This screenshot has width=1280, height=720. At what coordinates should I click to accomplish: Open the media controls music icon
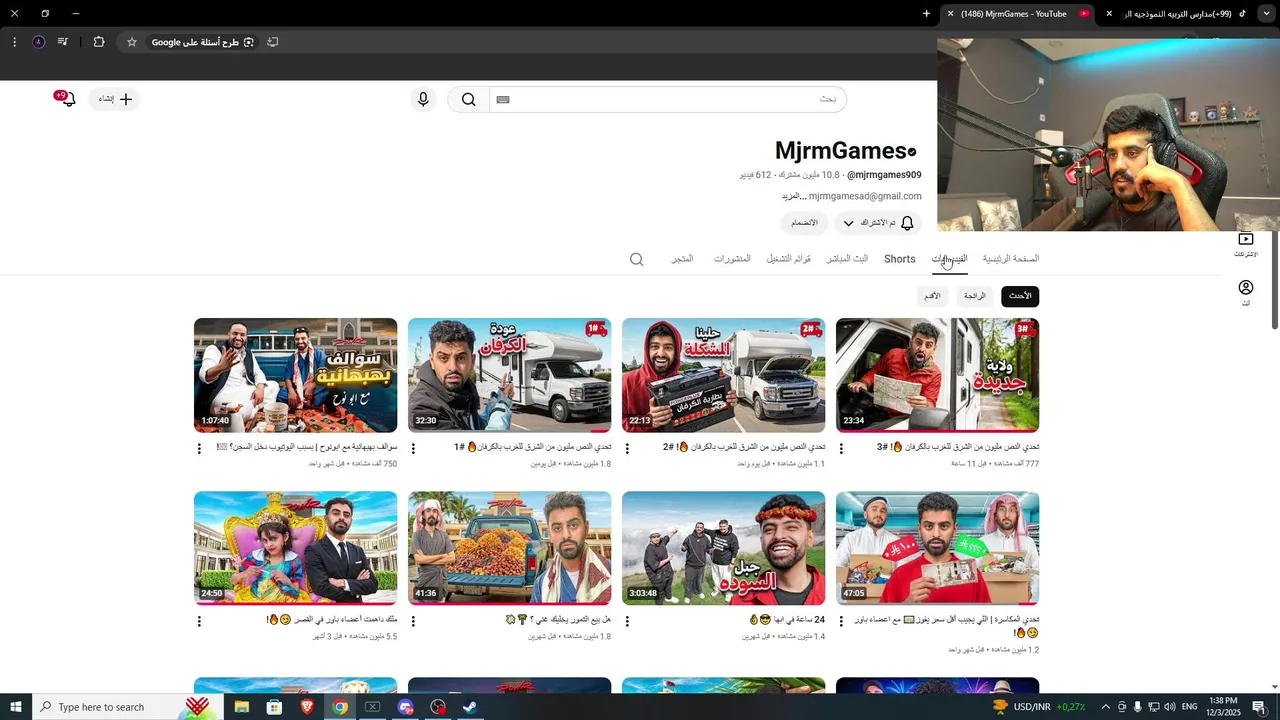pyautogui.click(x=63, y=42)
